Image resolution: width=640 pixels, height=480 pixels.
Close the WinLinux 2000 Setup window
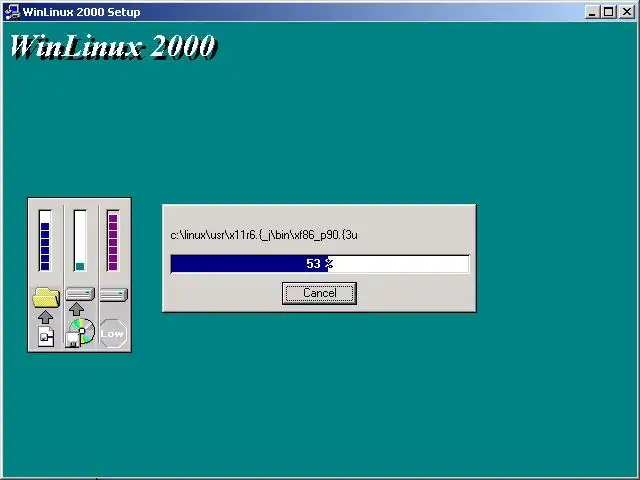click(x=627, y=12)
